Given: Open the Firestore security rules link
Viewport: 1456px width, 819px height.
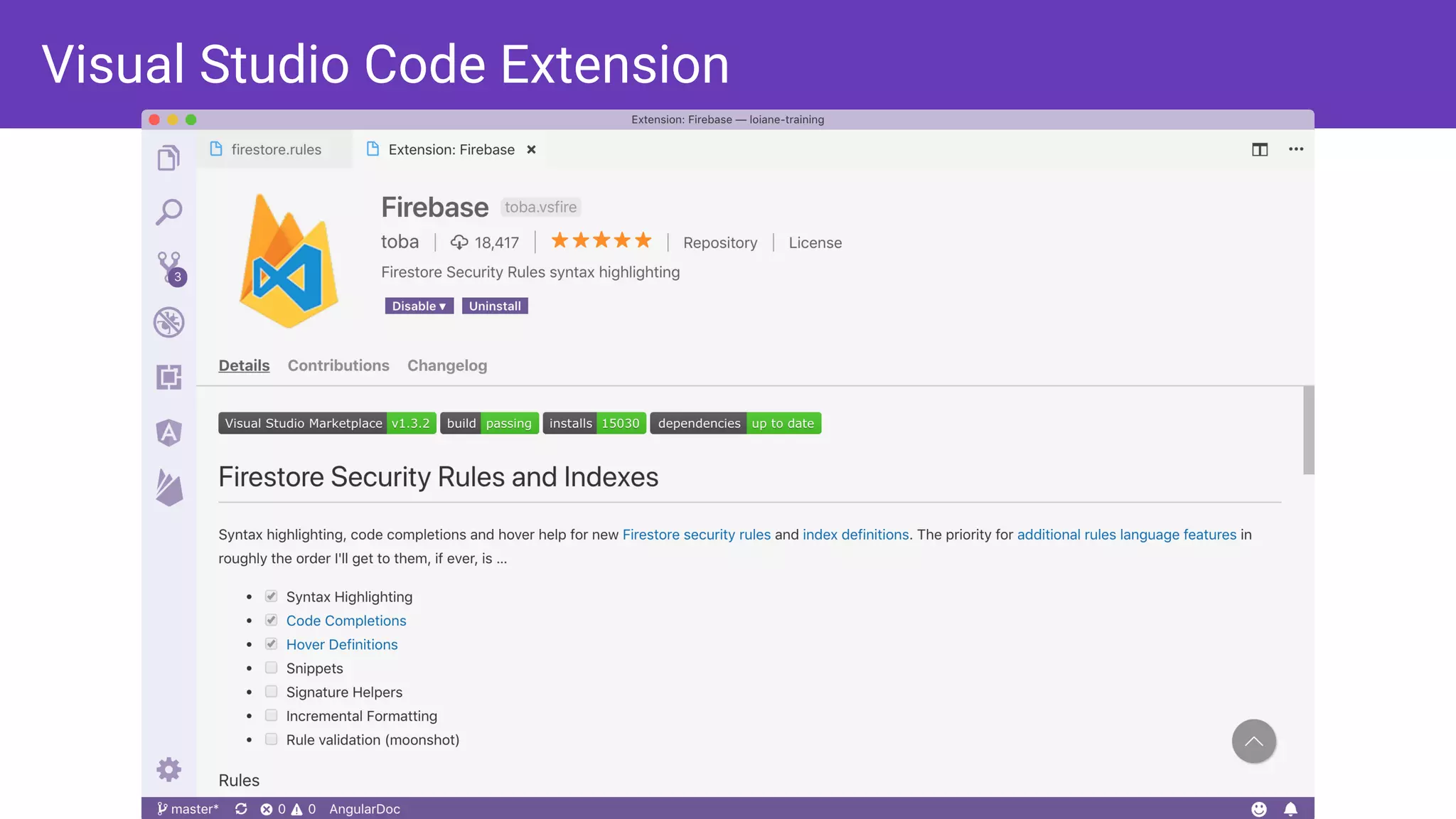Looking at the screenshot, I should pyautogui.click(x=697, y=535).
